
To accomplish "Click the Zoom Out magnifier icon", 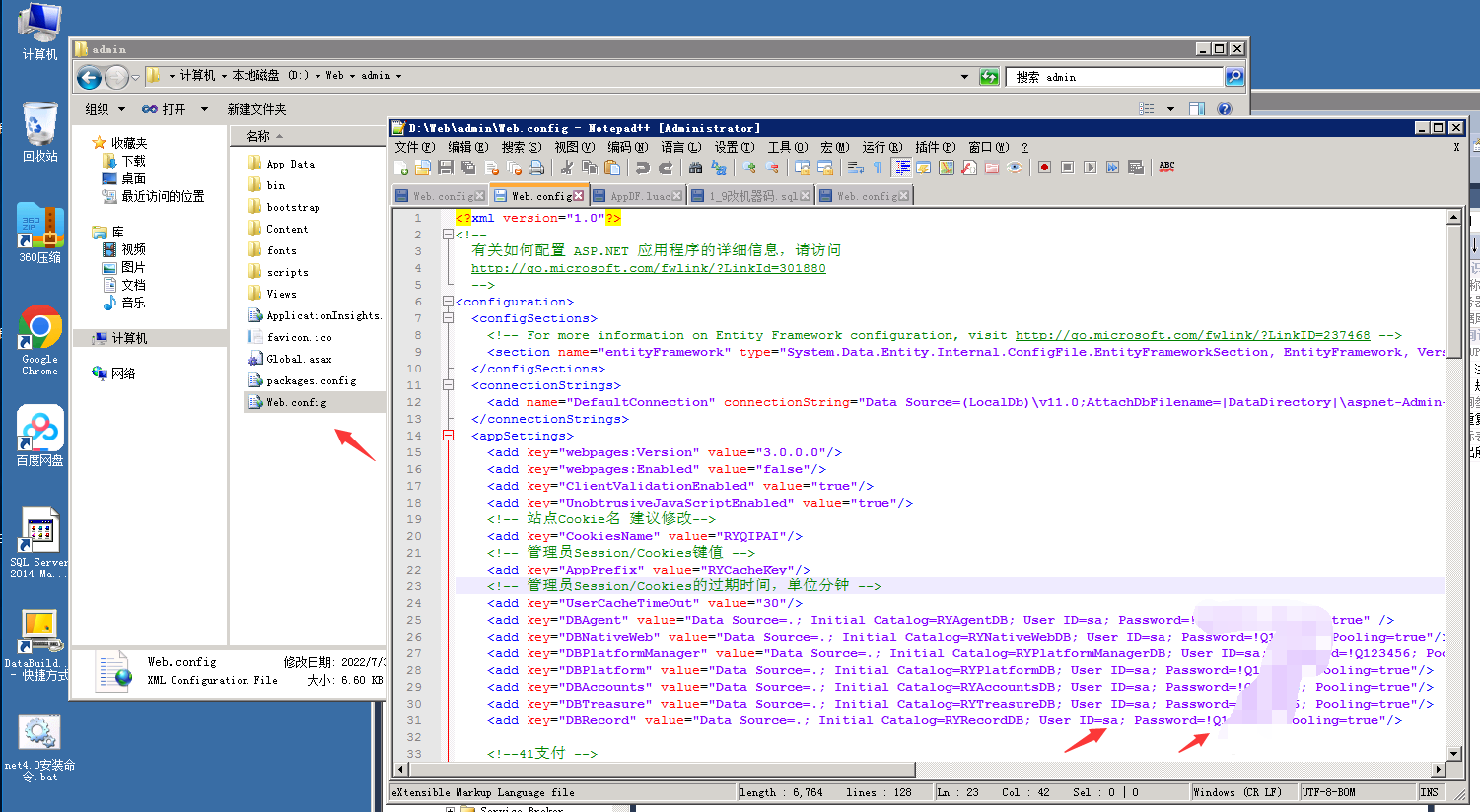I will coord(772,168).
